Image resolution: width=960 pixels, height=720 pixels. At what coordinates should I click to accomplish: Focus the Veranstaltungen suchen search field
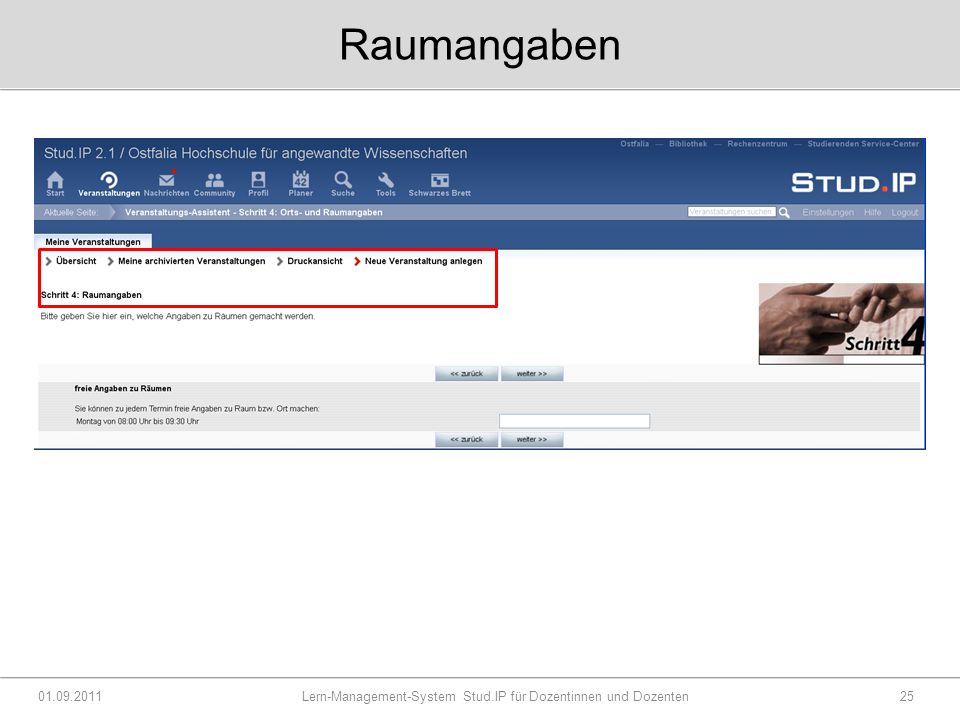click(x=732, y=212)
